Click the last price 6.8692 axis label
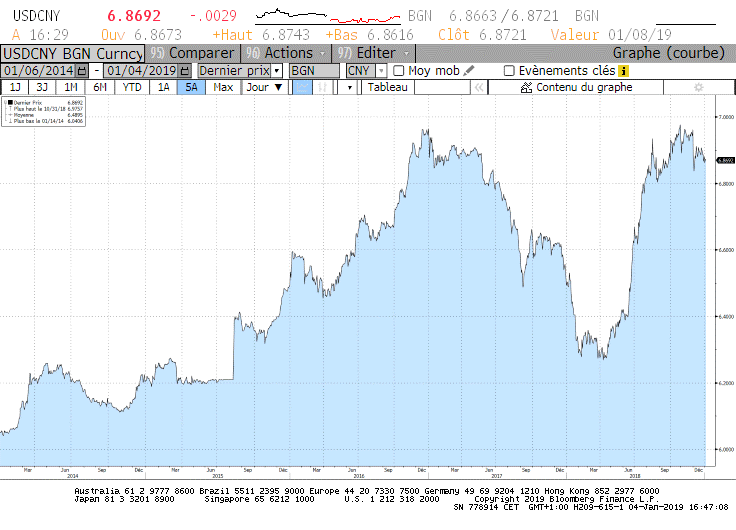 point(726,160)
